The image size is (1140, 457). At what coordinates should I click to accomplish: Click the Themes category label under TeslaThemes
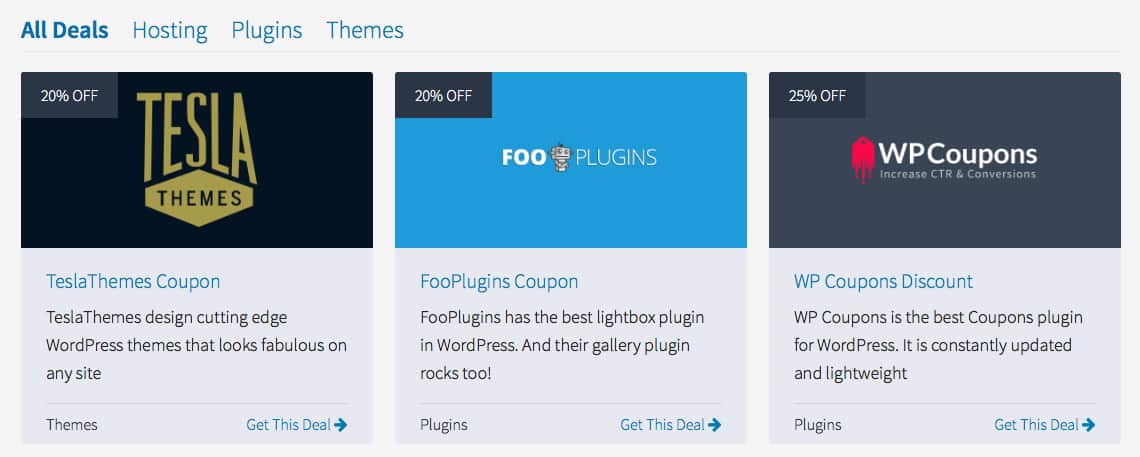click(x=72, y=425)
